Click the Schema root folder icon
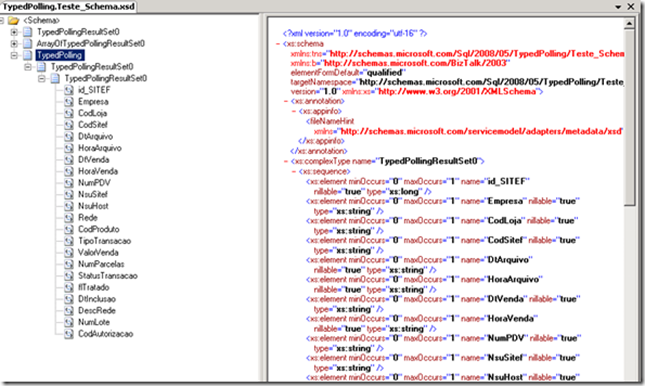The width and height of the screenshot is (645, 386). point(13,20)
